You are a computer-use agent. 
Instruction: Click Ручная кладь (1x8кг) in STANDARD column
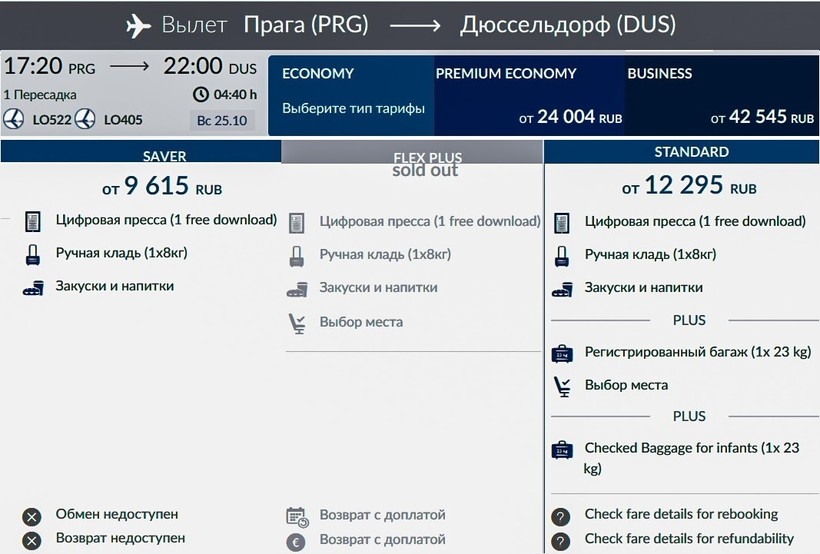pos(650,255)
